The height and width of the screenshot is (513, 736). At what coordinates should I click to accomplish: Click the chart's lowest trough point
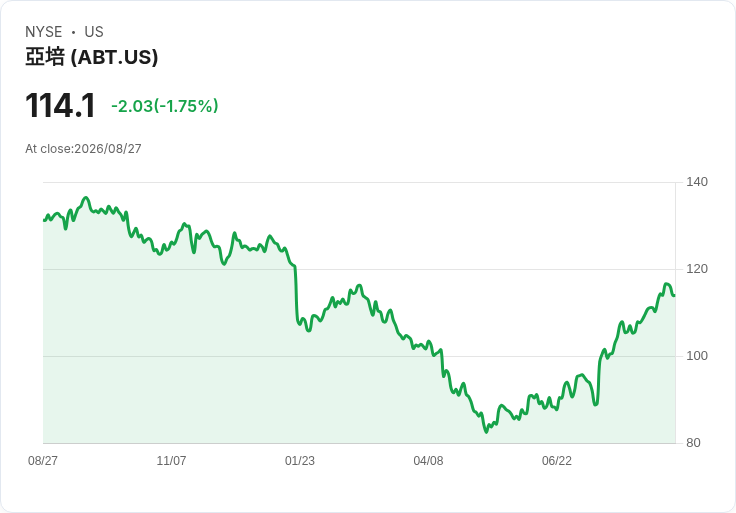pos(486,432)
